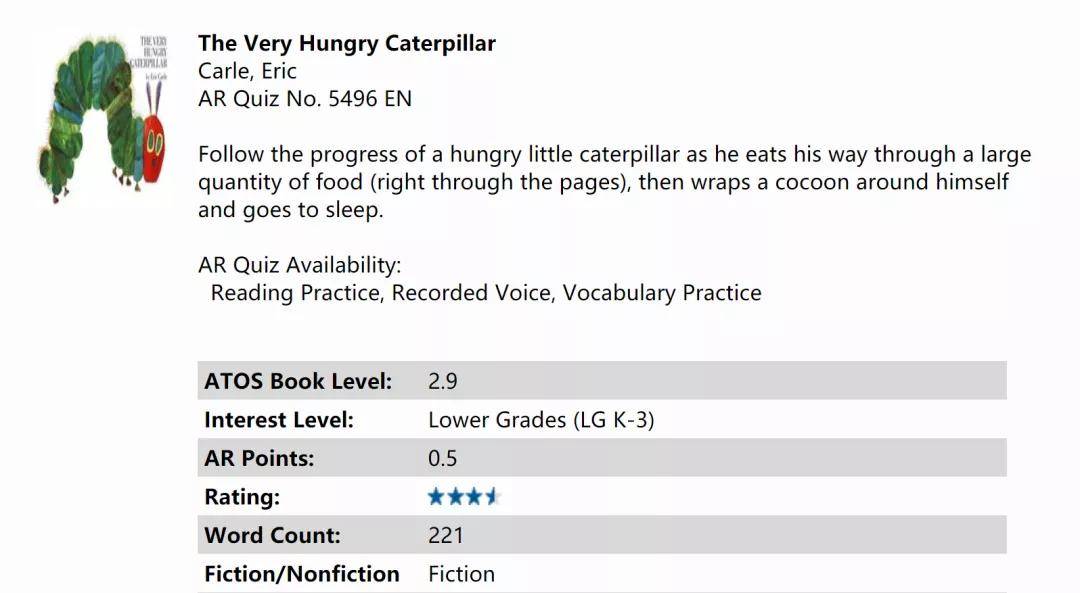Click the Reading Practice quiz type
The width and height of the screenshot is (1080, 593).
pyautogui.click(x=295, y=293)
